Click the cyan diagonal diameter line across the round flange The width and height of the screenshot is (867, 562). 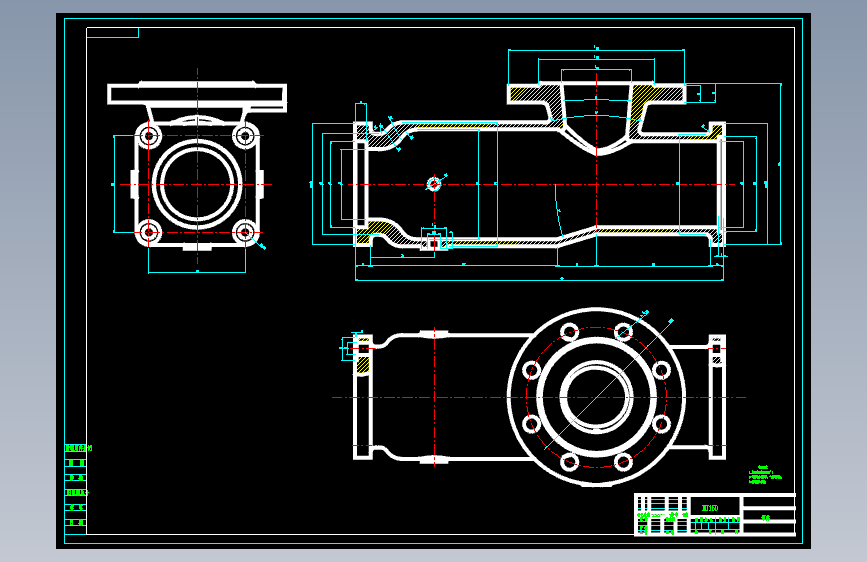click(x=608, y=386)
